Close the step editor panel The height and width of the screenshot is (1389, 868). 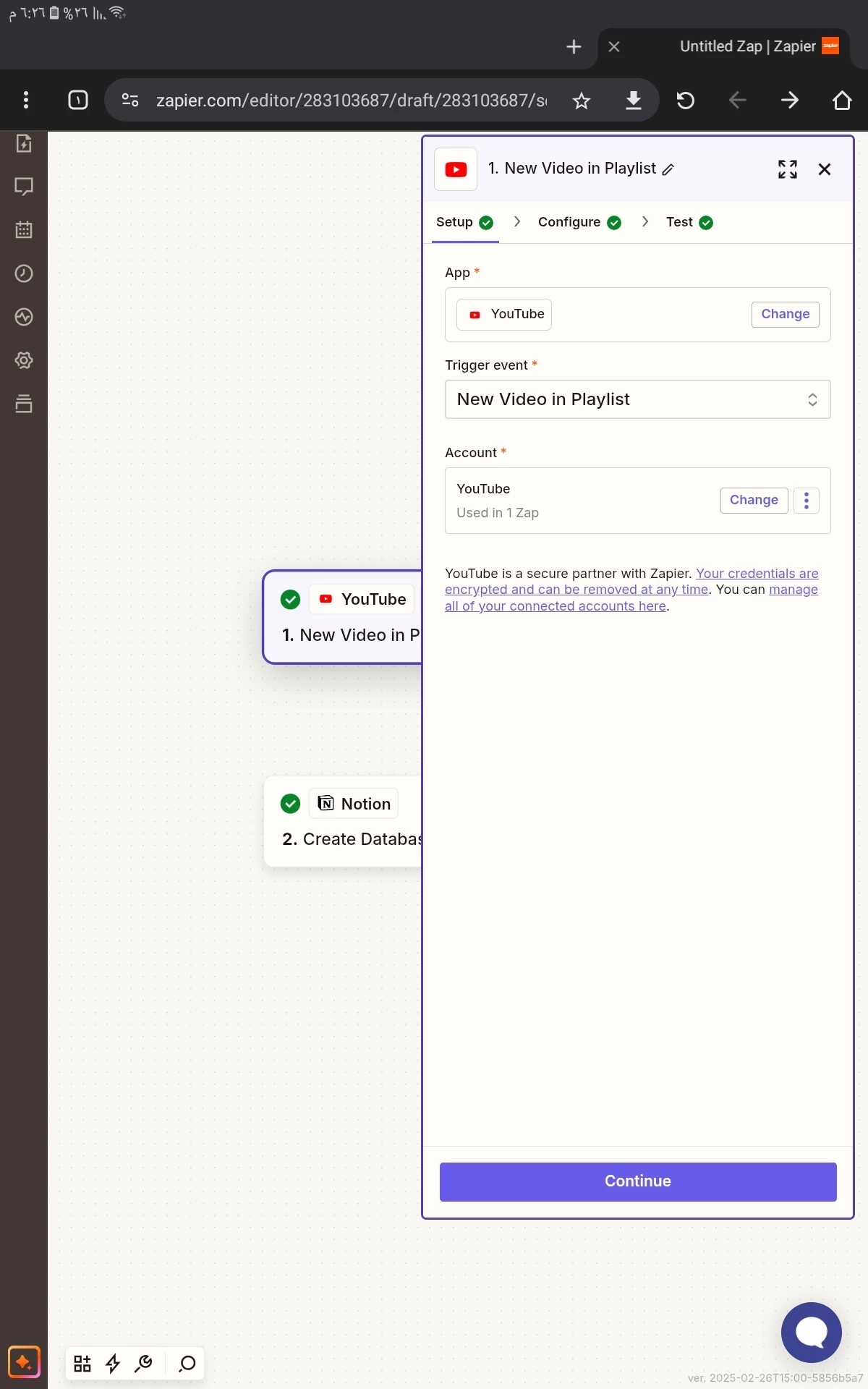pyautogui.click(x=825, y=169)
